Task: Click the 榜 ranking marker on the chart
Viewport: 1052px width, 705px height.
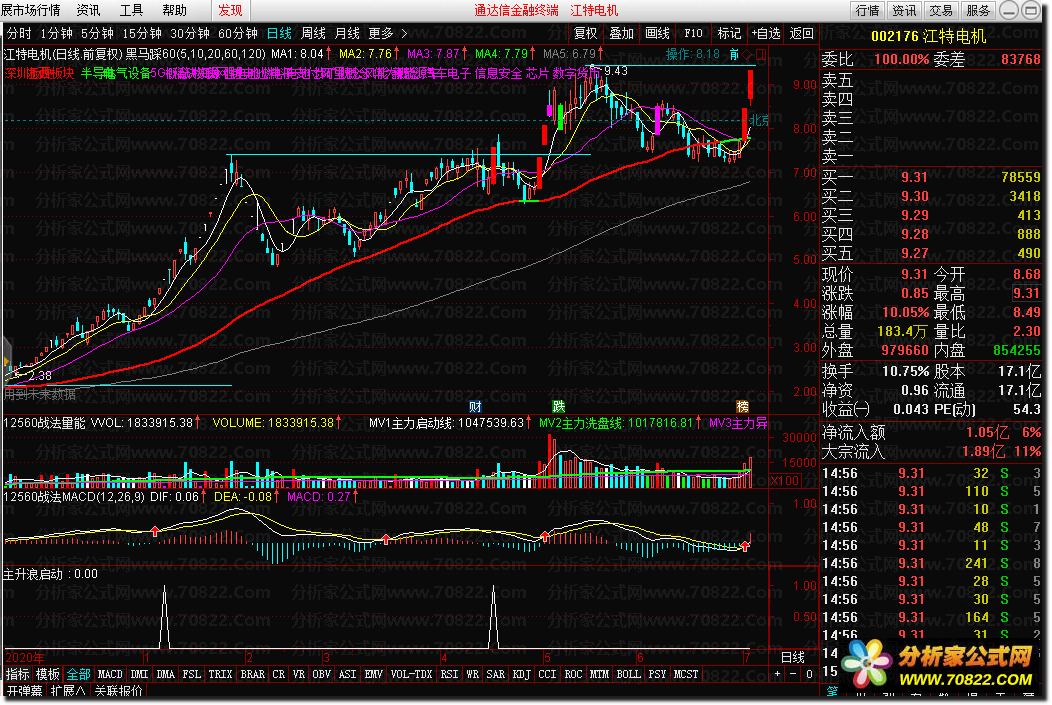Action: (742, 406)
